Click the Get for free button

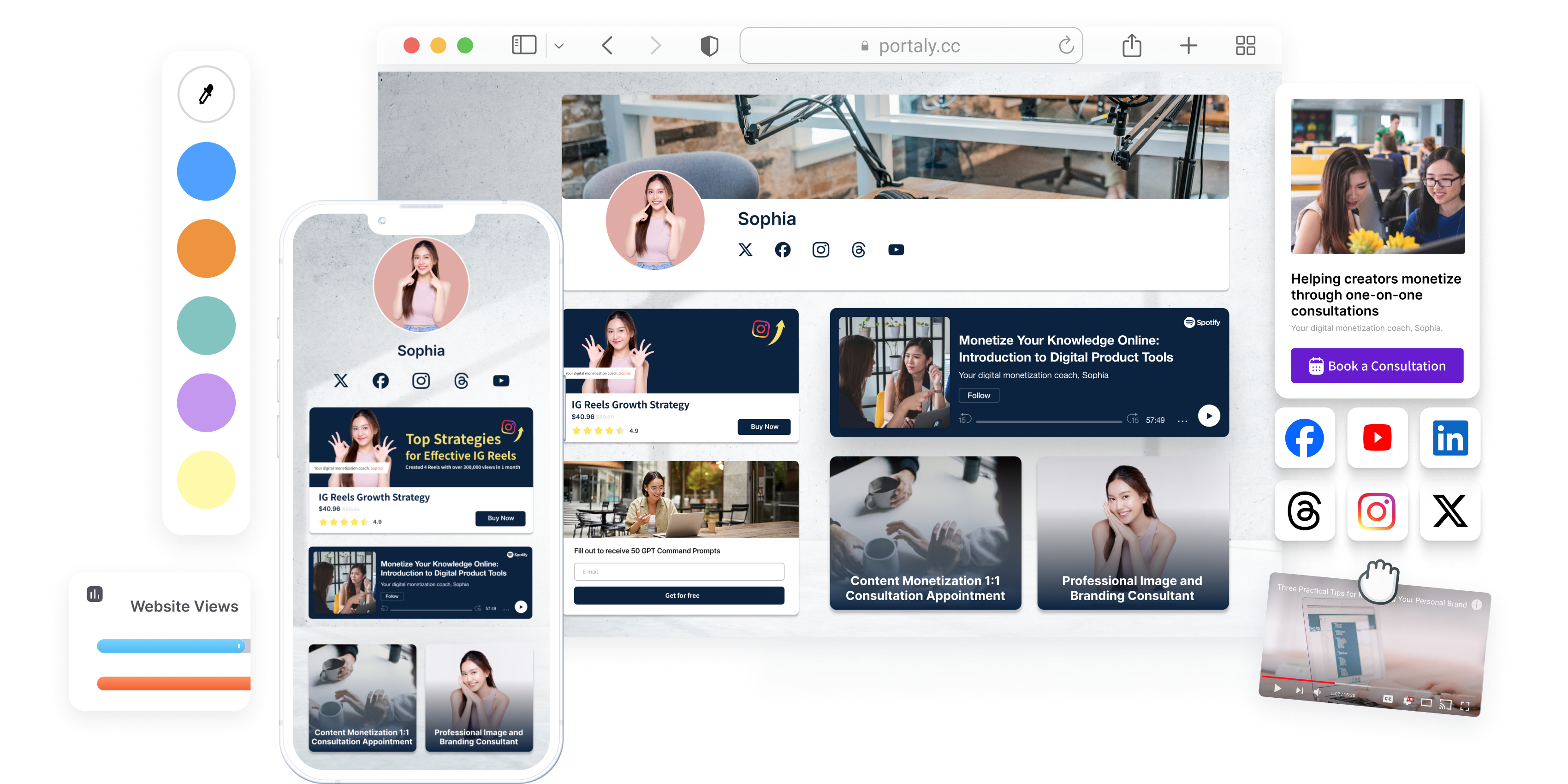pos(679,595)
